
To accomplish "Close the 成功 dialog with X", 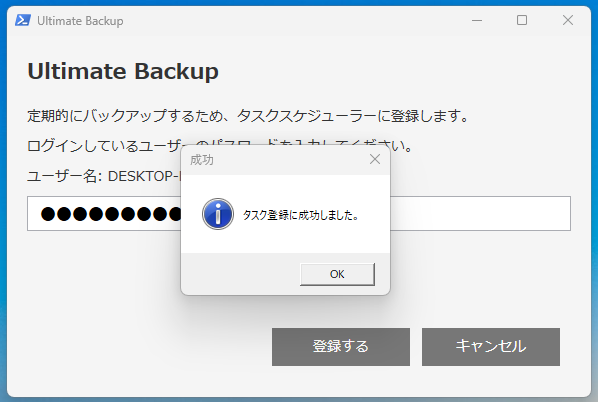I will (x=375, y=159).
